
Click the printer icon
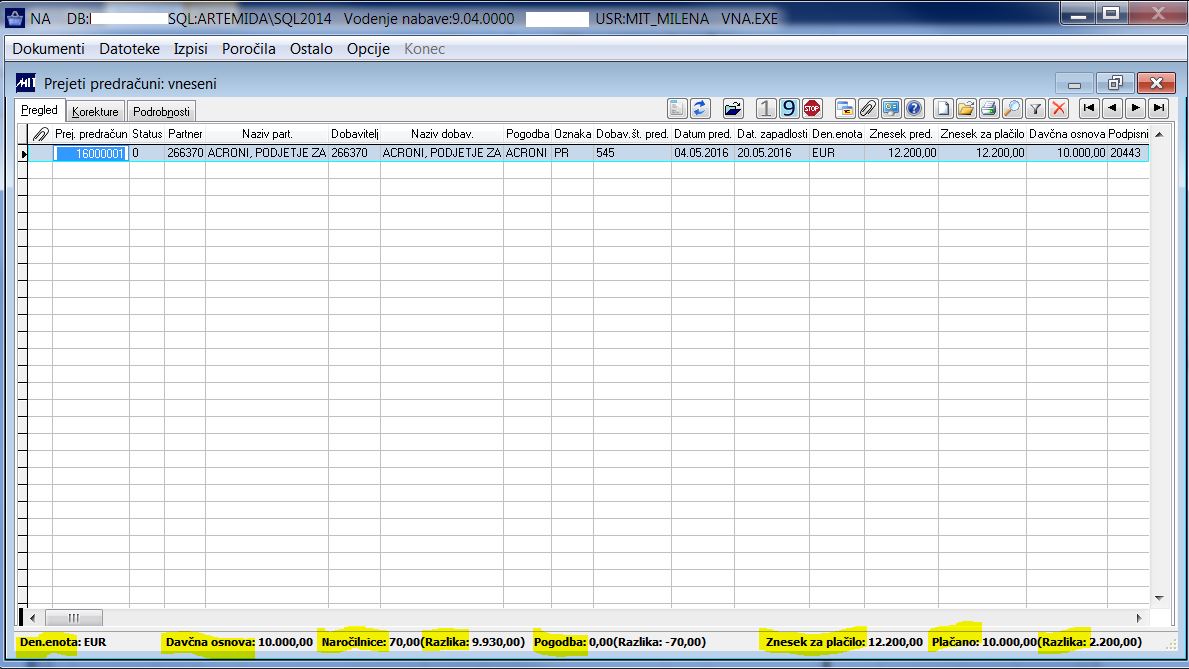989,108
